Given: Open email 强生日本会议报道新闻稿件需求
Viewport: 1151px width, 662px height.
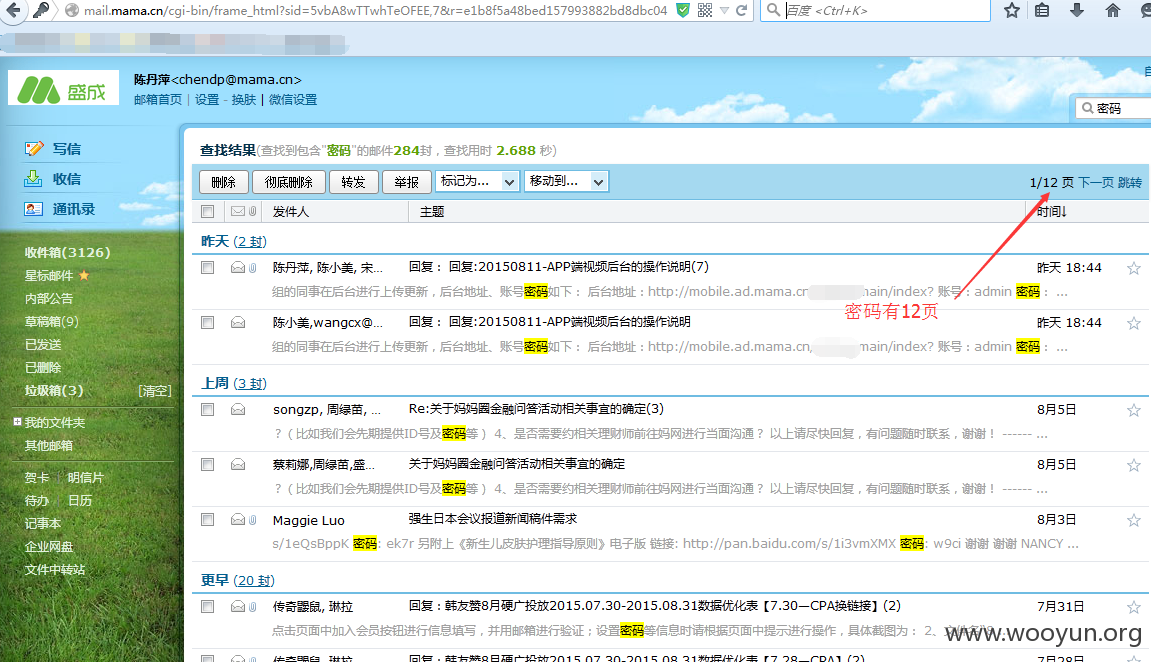Looking at the screenshot, I should pos(493,519).
